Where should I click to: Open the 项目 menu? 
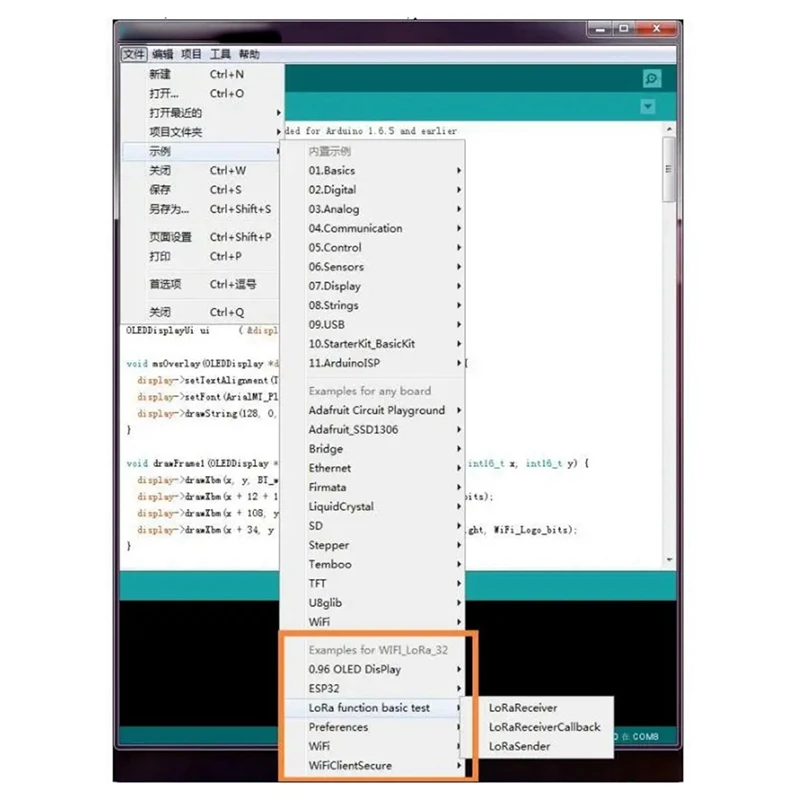191,54
